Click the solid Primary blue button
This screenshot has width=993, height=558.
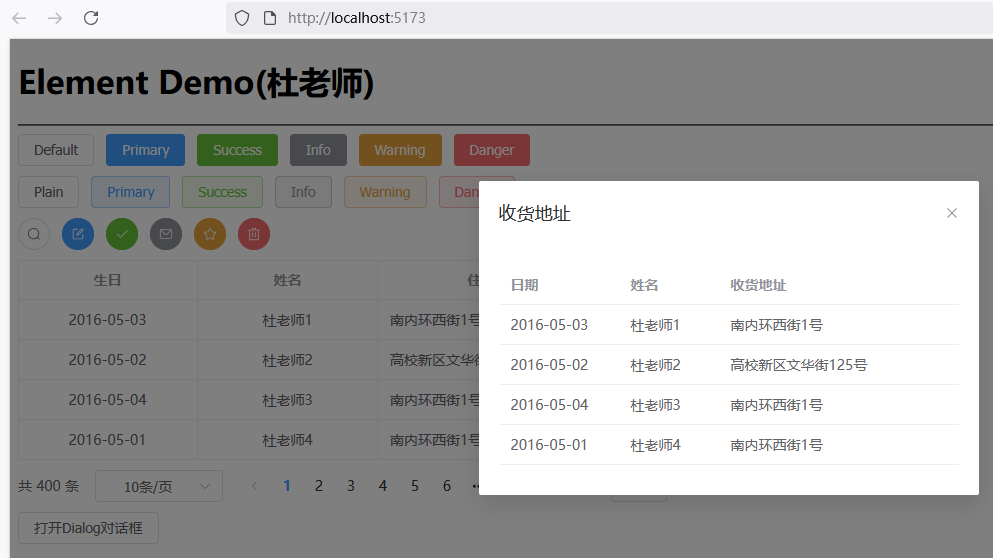(145, 150)
